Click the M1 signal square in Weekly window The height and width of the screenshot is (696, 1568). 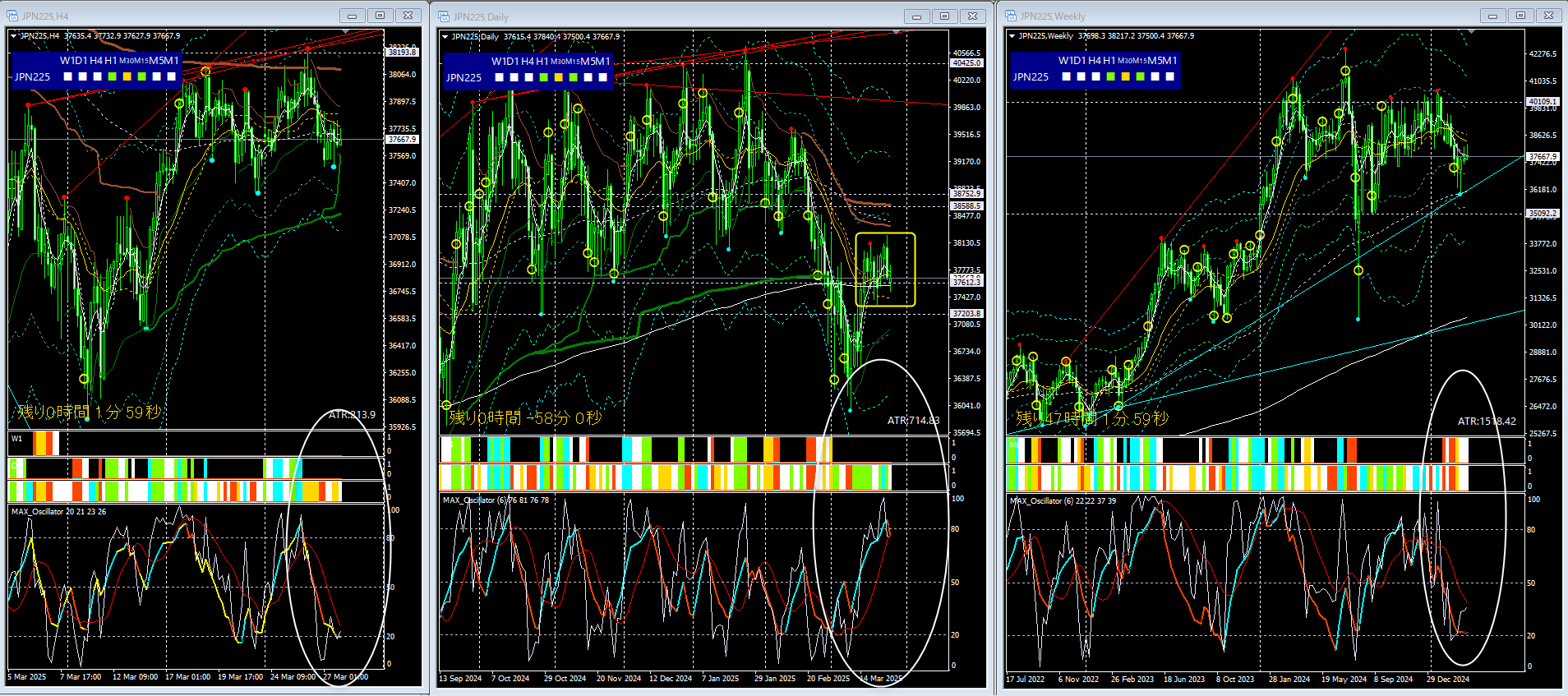pos(1170,76)
